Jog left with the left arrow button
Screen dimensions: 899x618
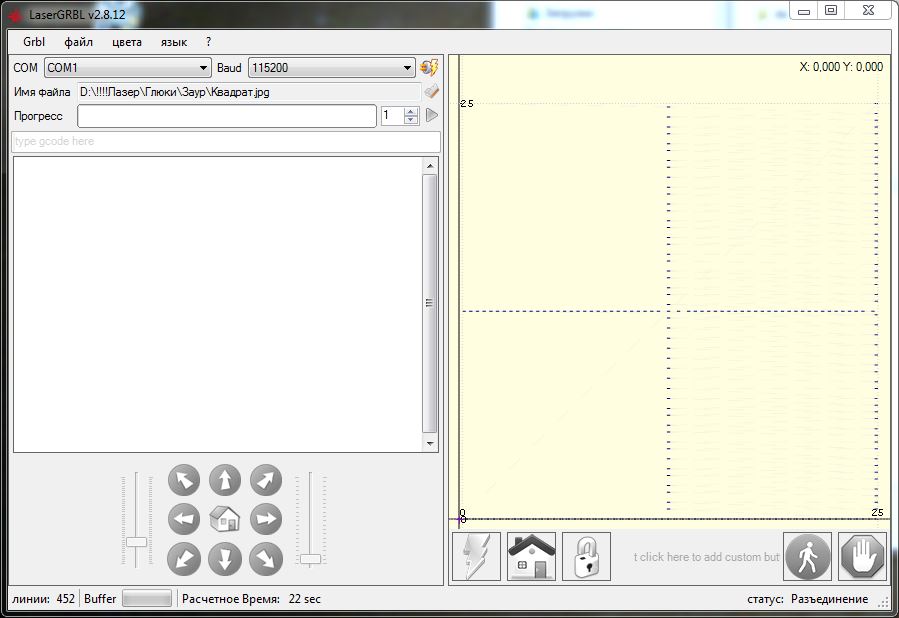[184, 519]
